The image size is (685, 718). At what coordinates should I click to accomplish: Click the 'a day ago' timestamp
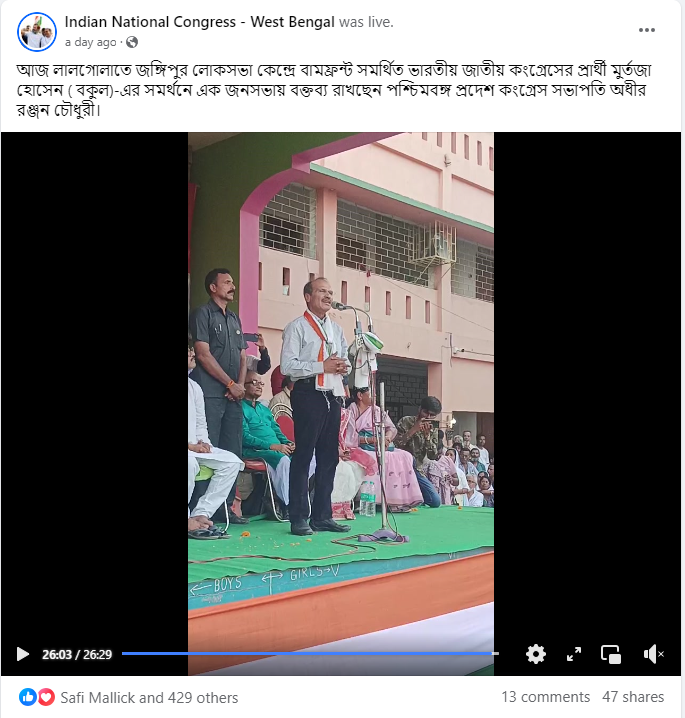click(x=91, y=42)
